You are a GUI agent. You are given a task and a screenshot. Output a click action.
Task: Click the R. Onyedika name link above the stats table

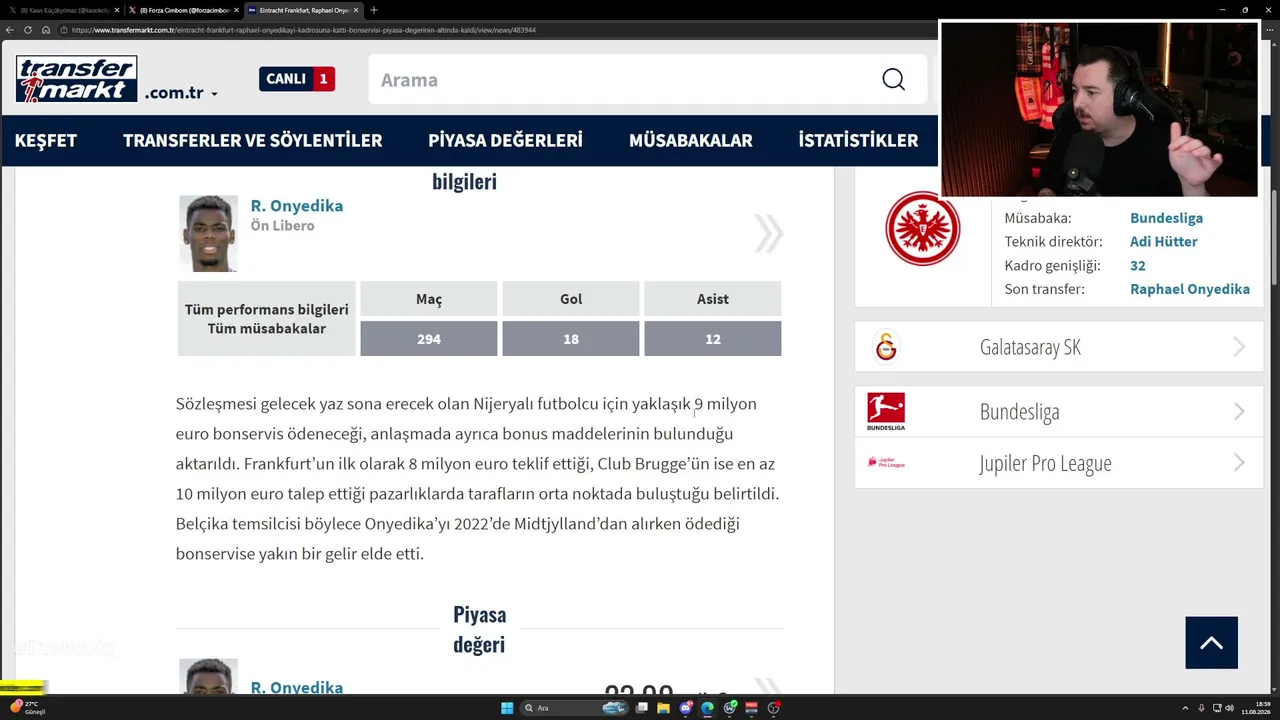point(297,205)
